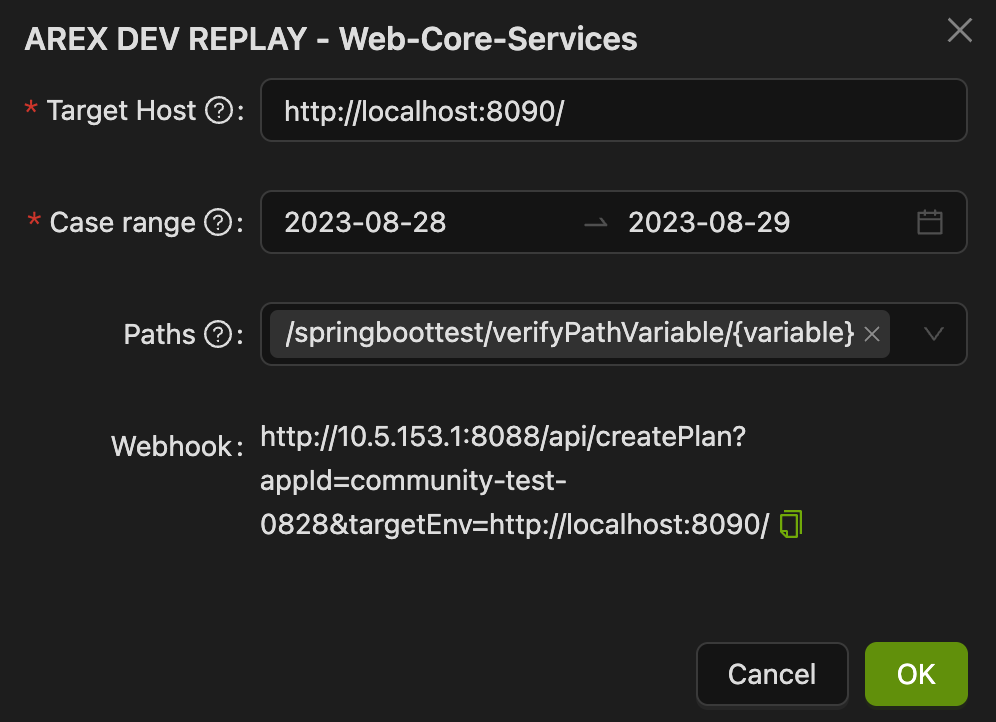The image size is (996, 722).
Task: Expand the Paths dropdown arrow
Action: click(x=934, y=334)
